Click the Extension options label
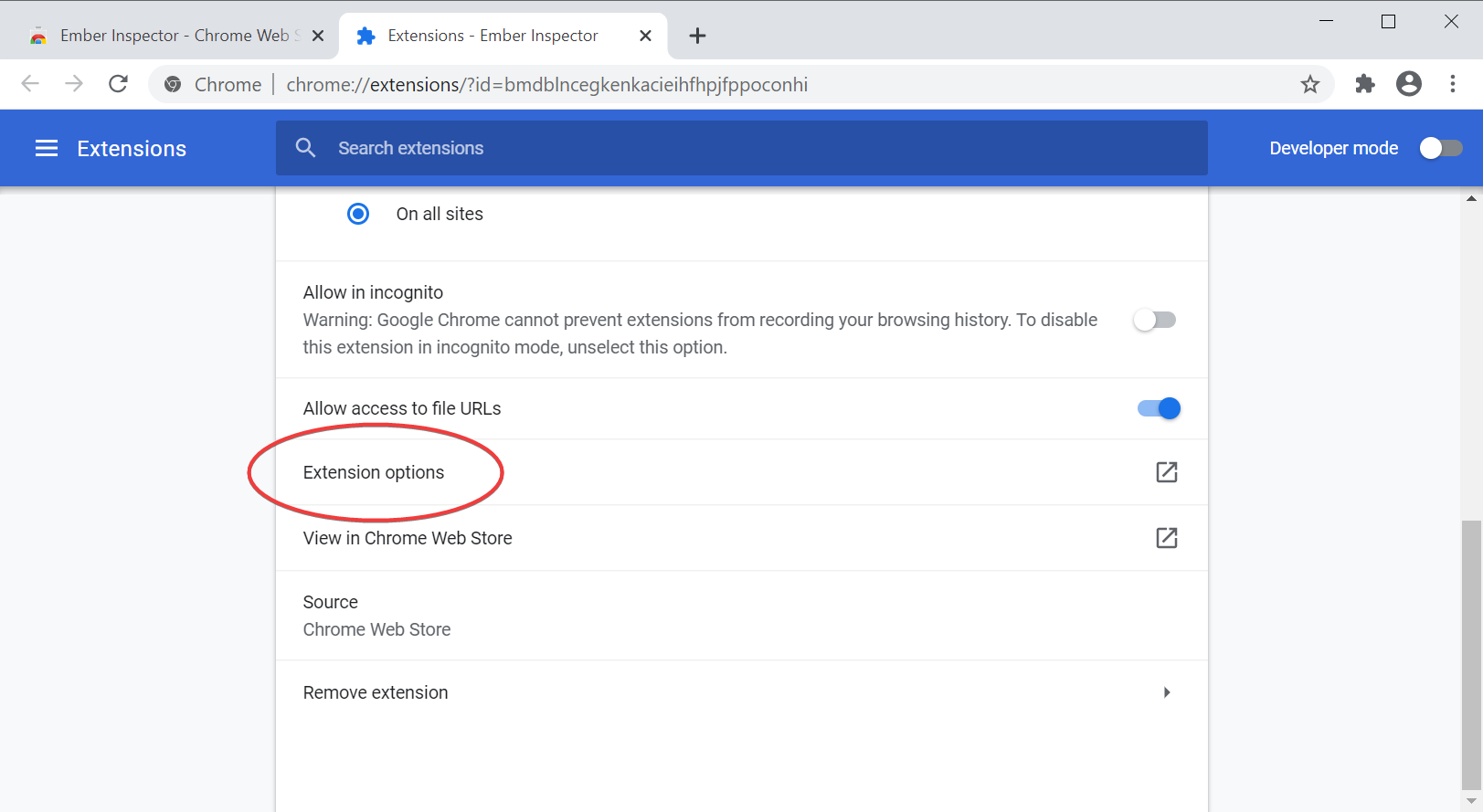The width and height of the screenshot is (1483, 812). (x=374, y=472)
